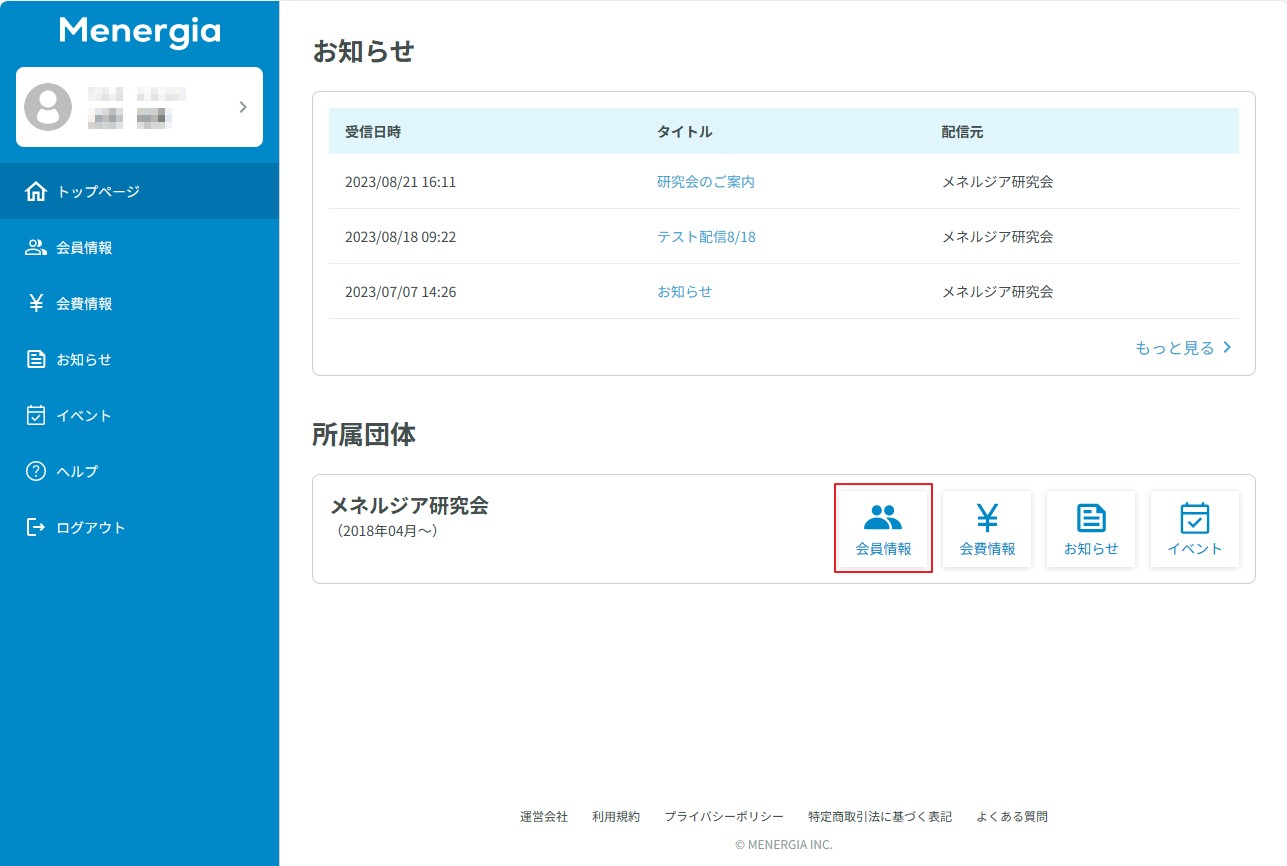1287x866 pixels.
Task: Click the date 2023/07/07 14:26
Action: (x=400, y=292)
